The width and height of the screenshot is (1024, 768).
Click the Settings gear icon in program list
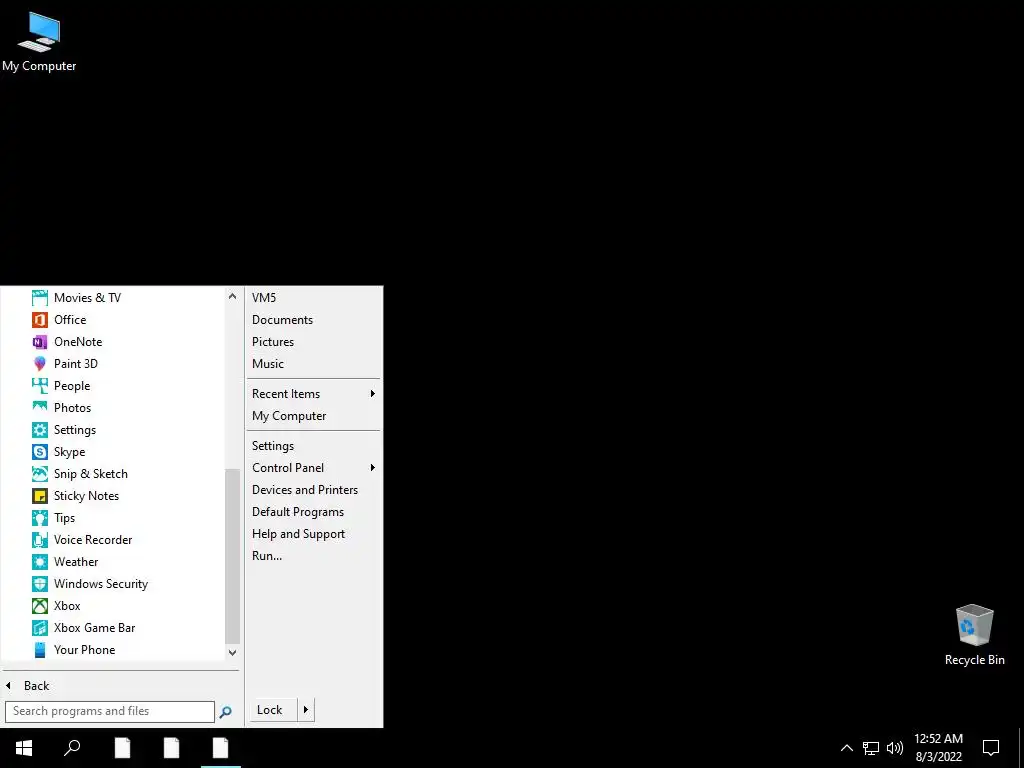pyautogui.click(x=40, y=430)
